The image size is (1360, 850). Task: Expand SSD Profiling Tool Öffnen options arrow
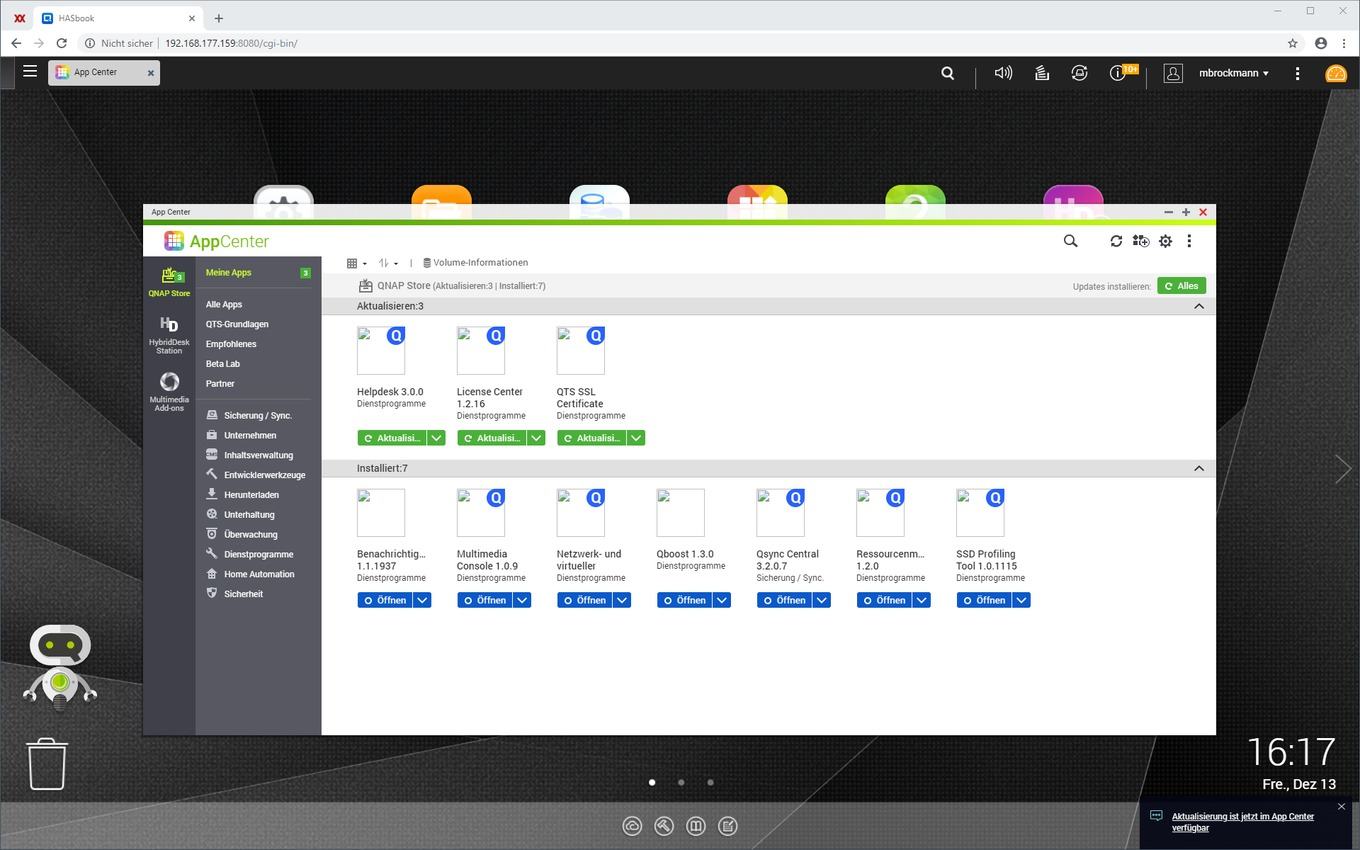click(x=1022, y=600)
